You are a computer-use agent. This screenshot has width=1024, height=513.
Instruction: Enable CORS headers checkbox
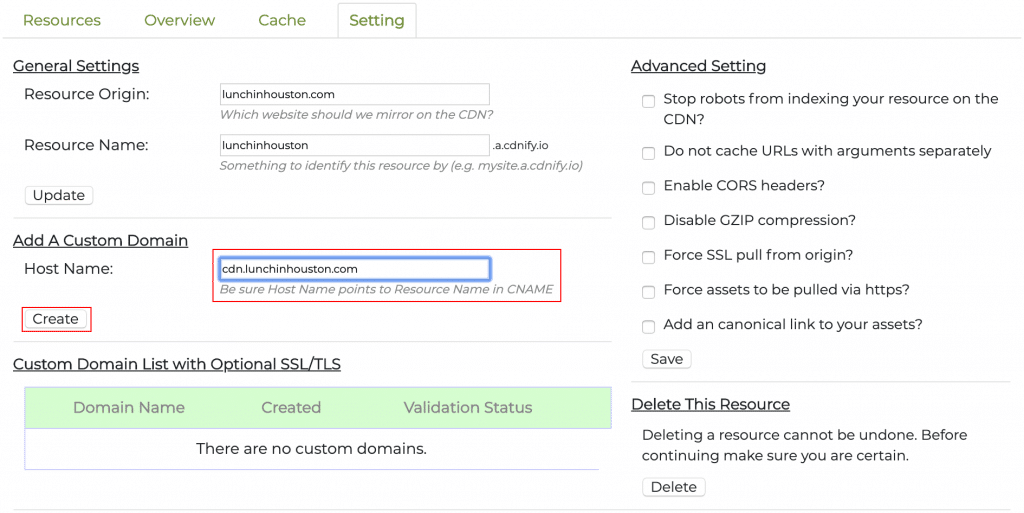[x=648, y=187]
